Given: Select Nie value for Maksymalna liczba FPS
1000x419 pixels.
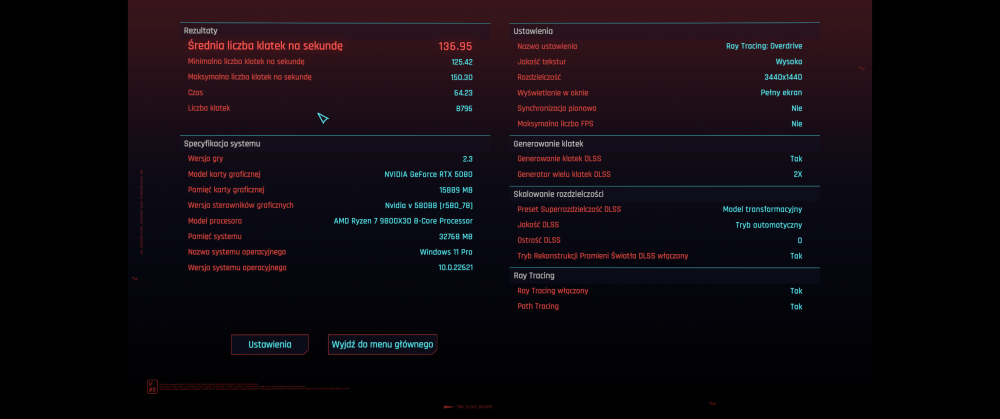Looking at the screenshot, I should coord(797,124).
